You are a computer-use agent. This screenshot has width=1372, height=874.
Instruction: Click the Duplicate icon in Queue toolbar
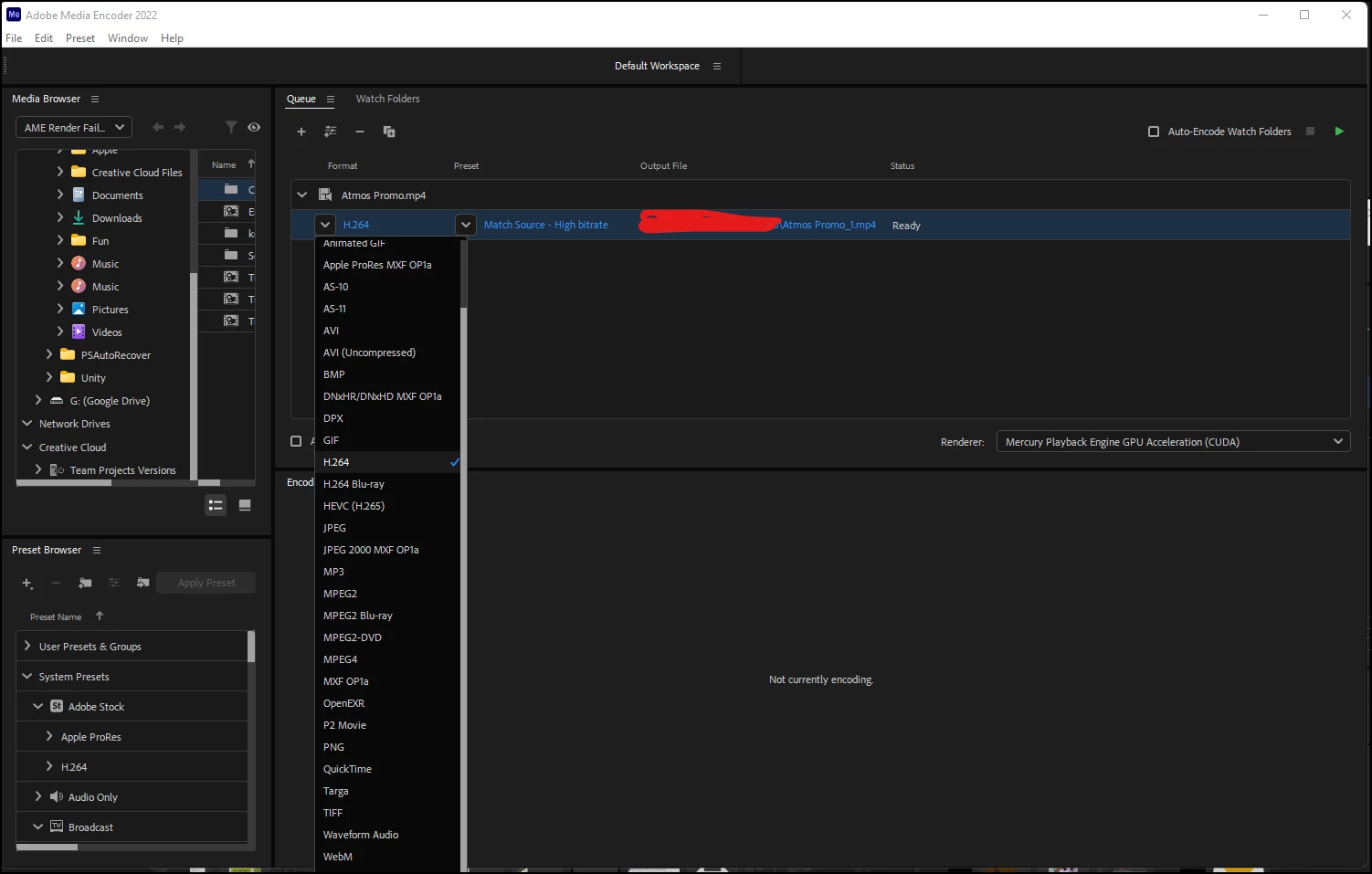[389, 132]
